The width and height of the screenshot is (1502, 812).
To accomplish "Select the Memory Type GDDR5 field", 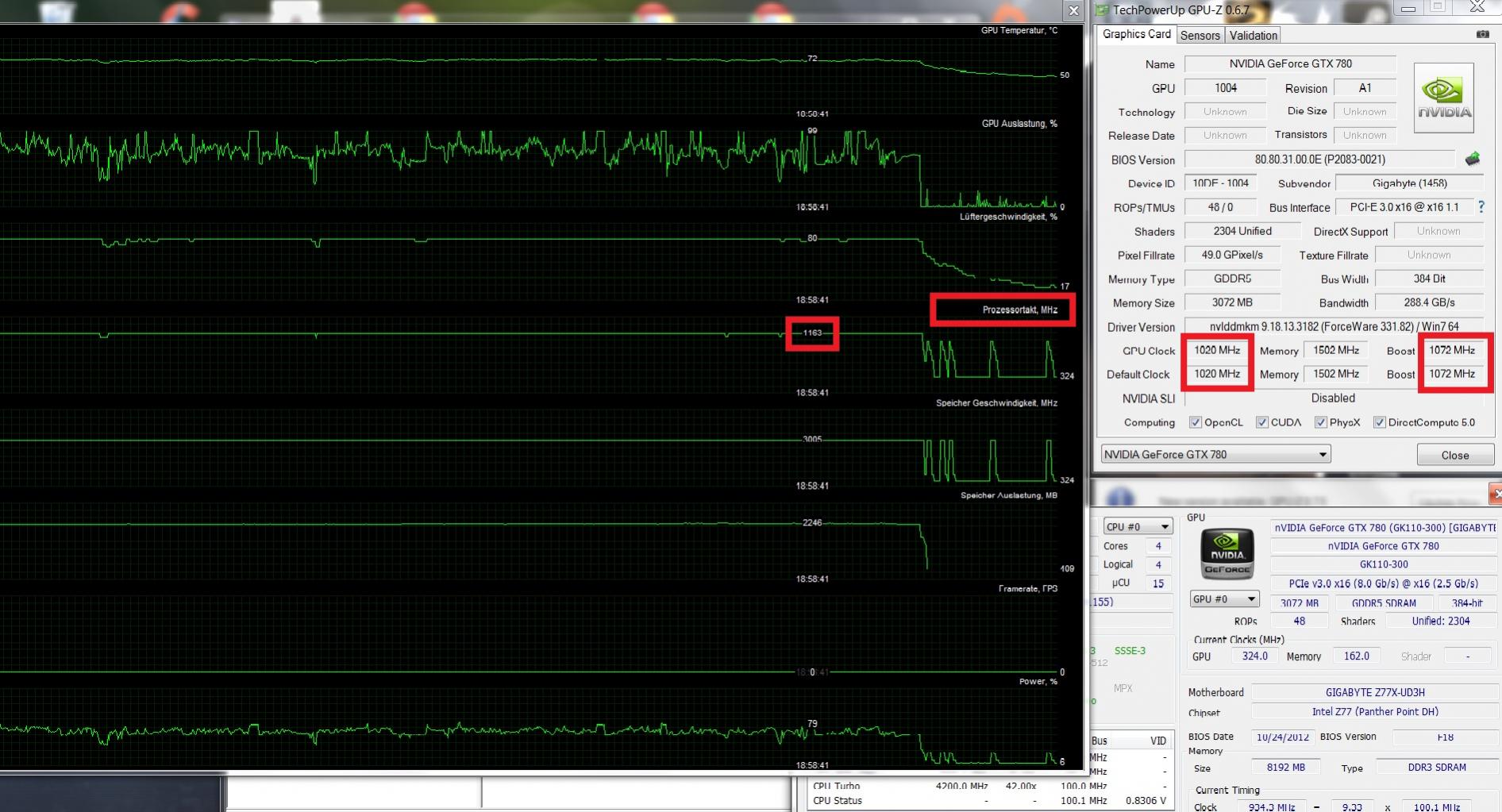I will click(1231, 279).
